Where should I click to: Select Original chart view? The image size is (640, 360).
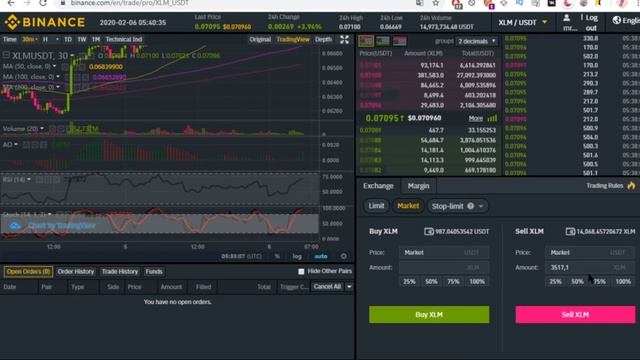[260, 40]
